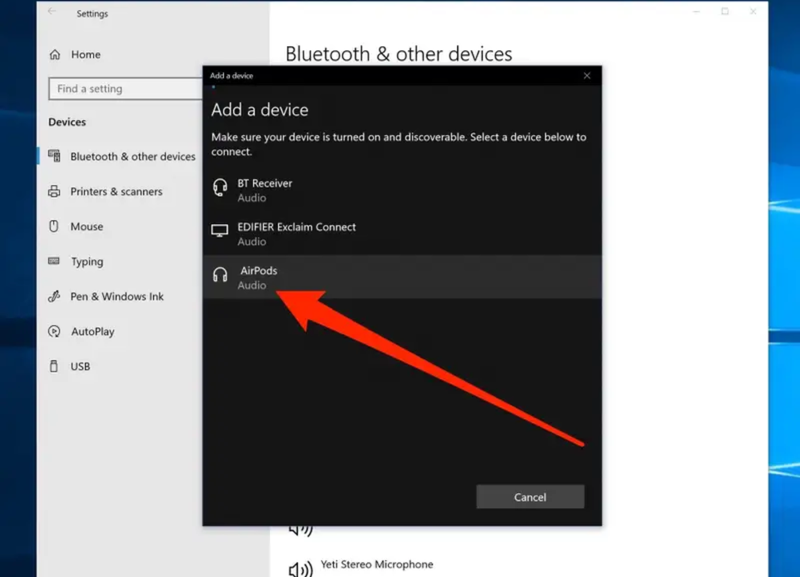
Task: Click the Bluetooth & other devices sidebar icon
Action: click(54, 156)
